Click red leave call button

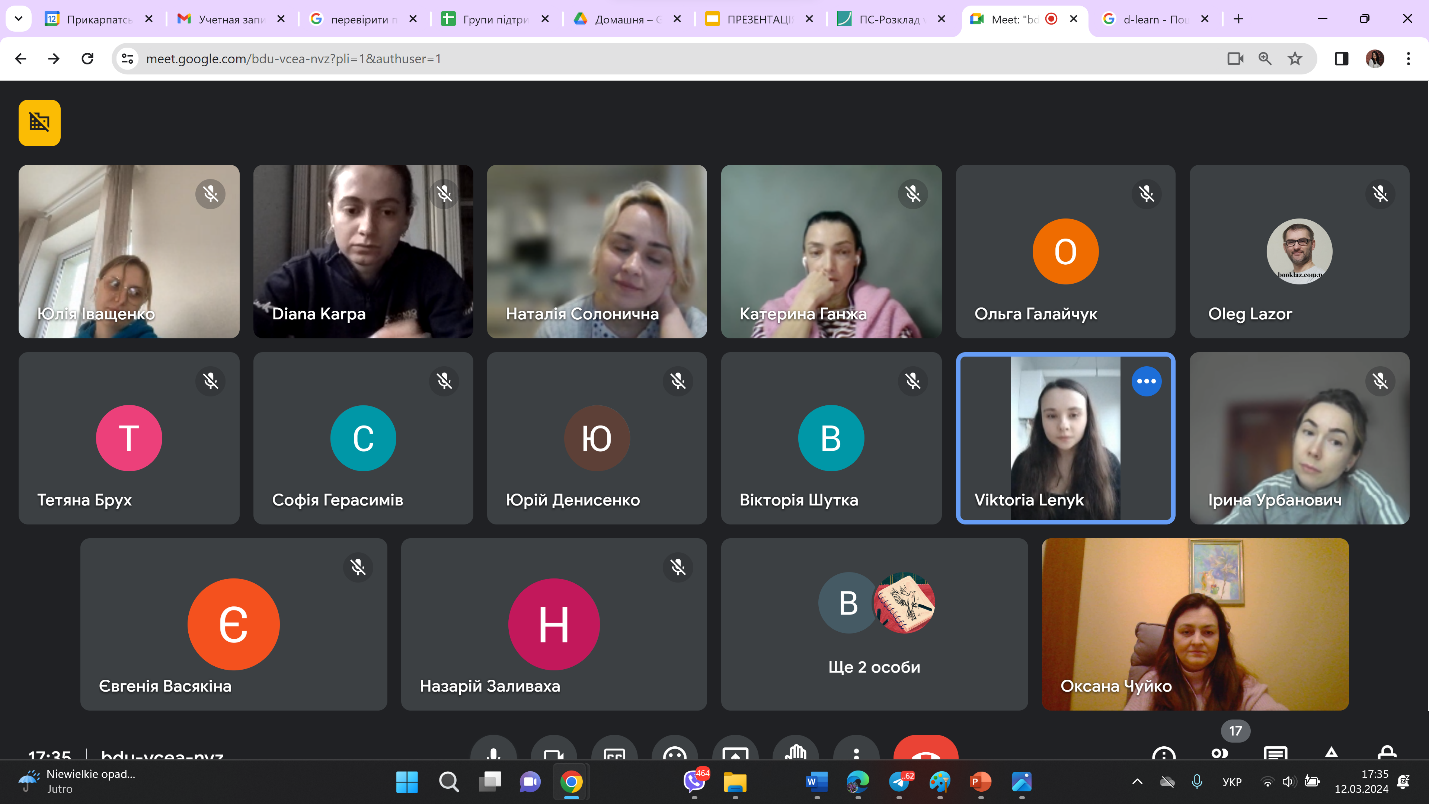925,754
